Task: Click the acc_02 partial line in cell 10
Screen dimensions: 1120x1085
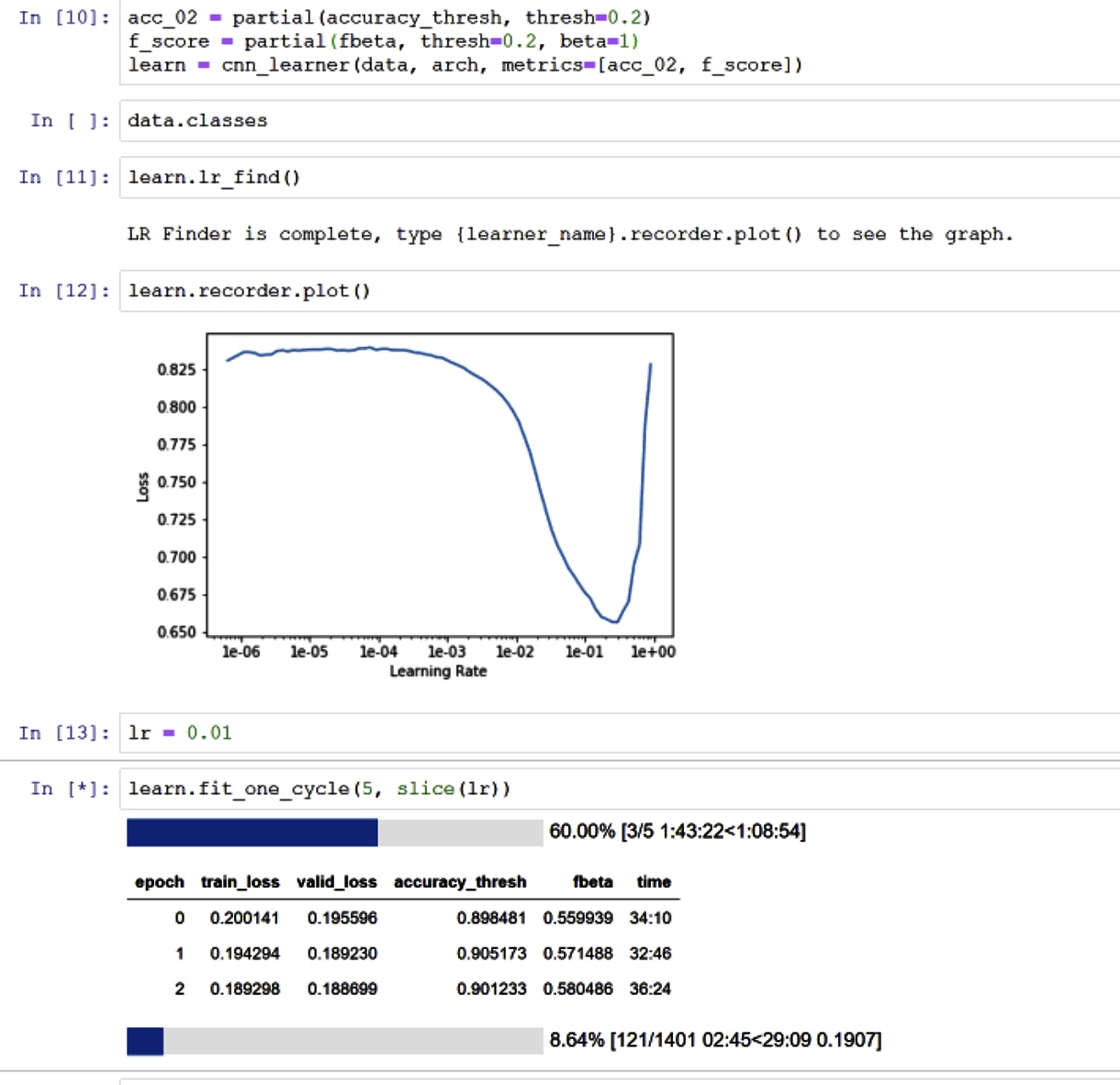Action: click(x=388, y=17)
